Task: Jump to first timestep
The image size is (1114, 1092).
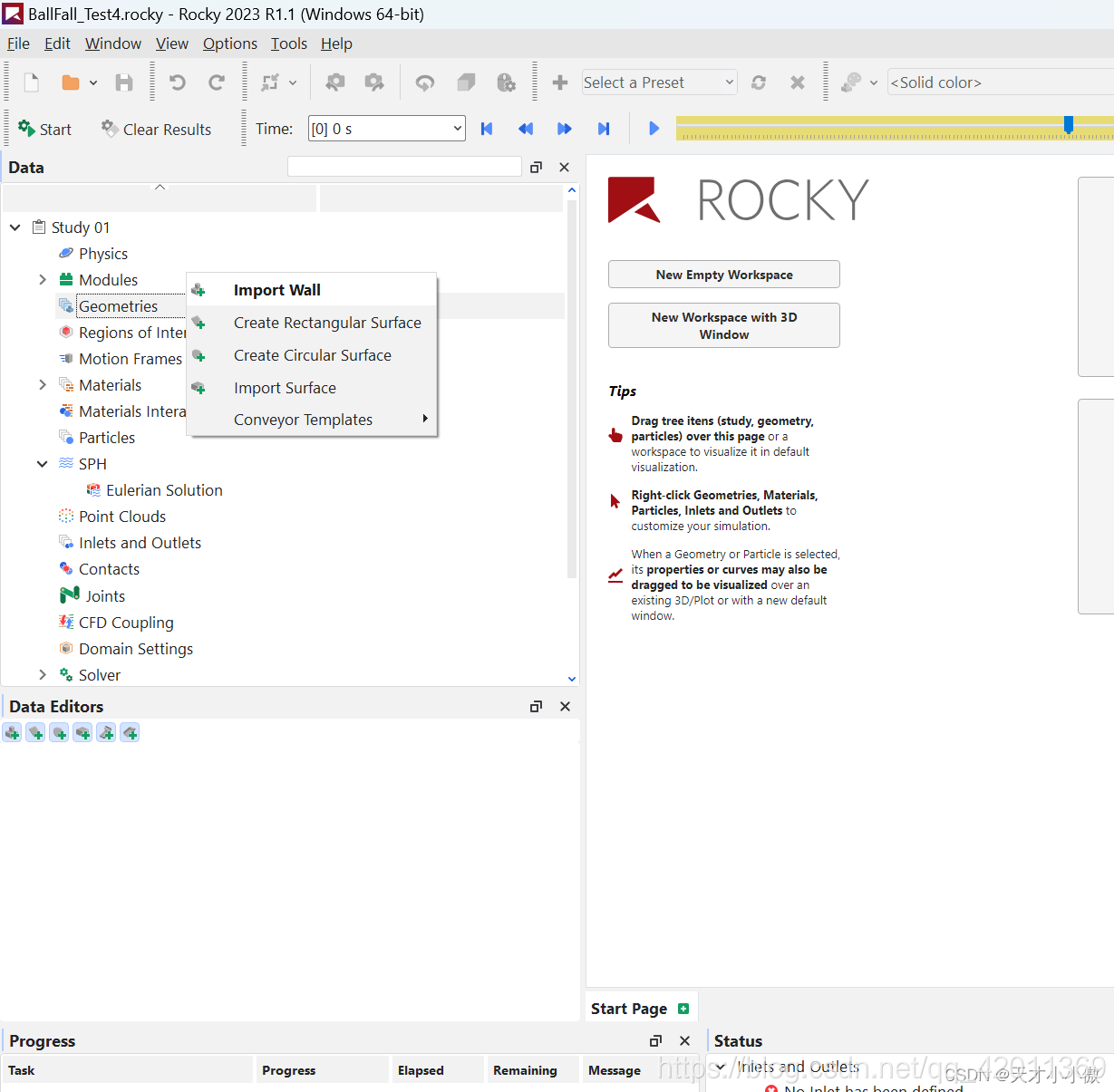Action: [487, 129]
